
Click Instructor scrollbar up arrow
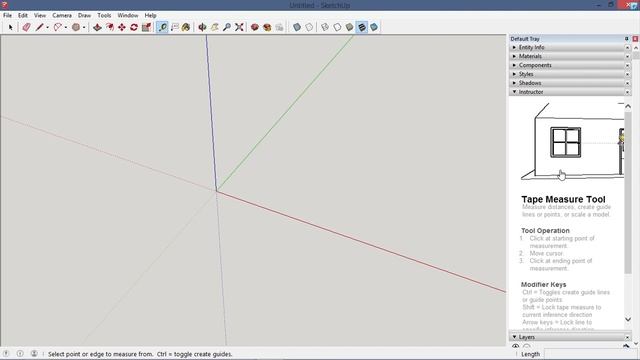click(x=628, y=106)
